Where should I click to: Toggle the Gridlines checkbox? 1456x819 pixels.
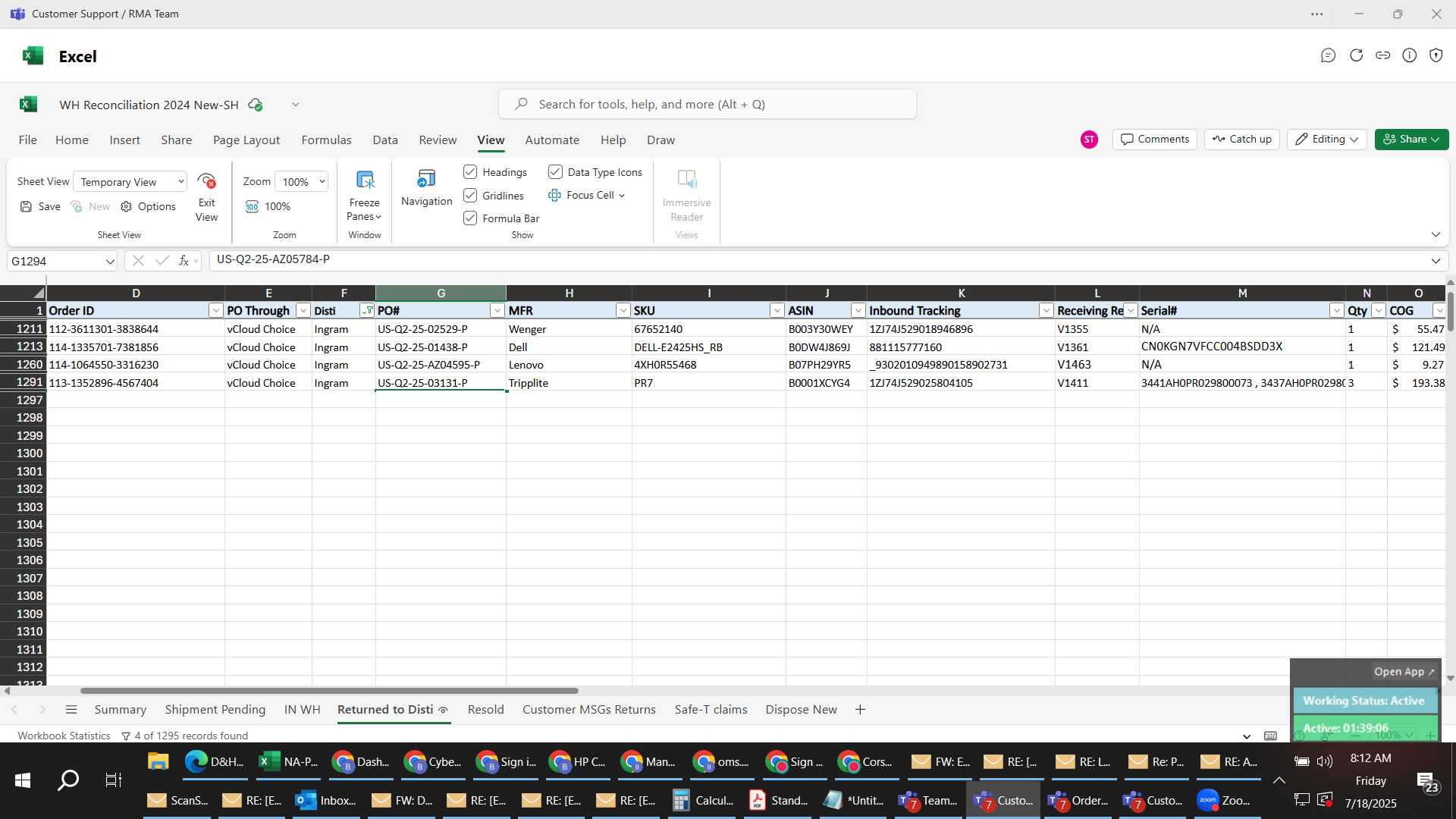pos(470,196)
